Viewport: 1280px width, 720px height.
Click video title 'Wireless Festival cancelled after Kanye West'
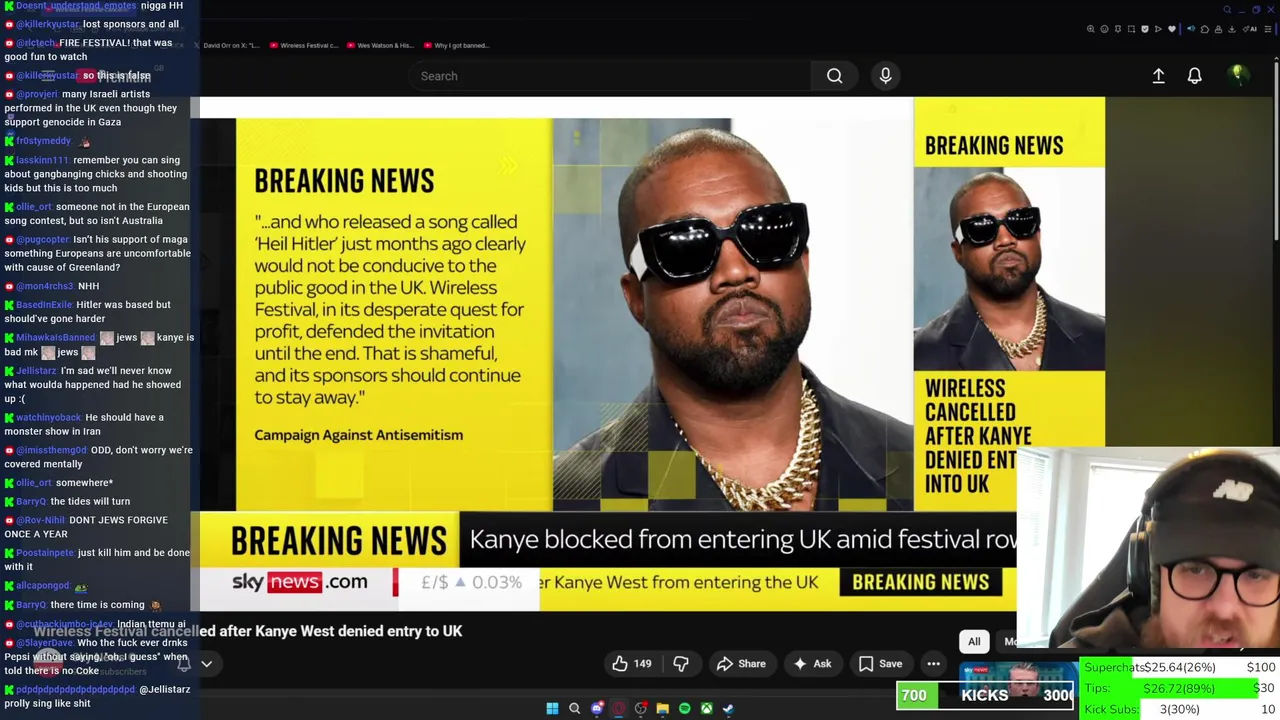point(248,631)
